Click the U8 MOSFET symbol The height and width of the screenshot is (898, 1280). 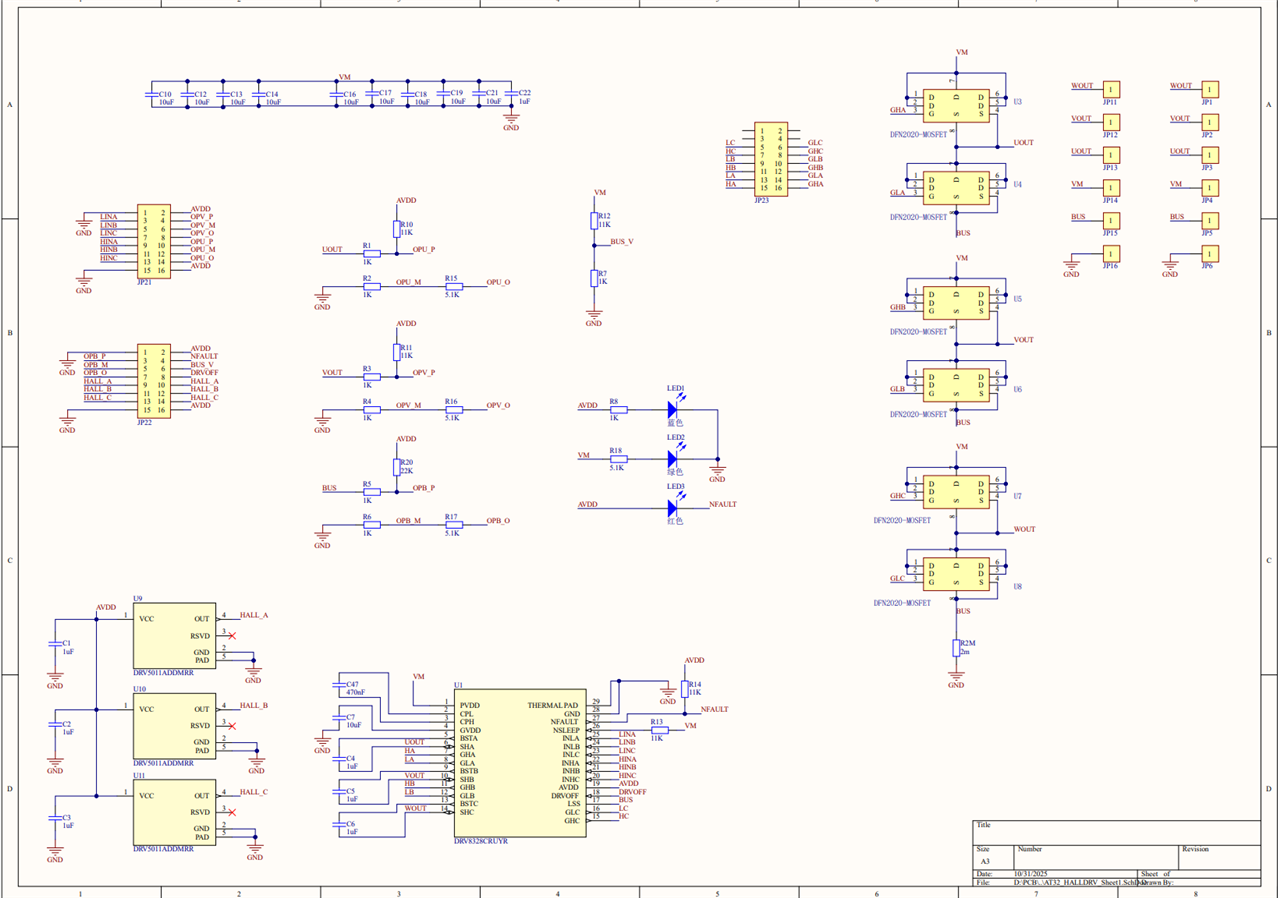[x=956, y=574]
